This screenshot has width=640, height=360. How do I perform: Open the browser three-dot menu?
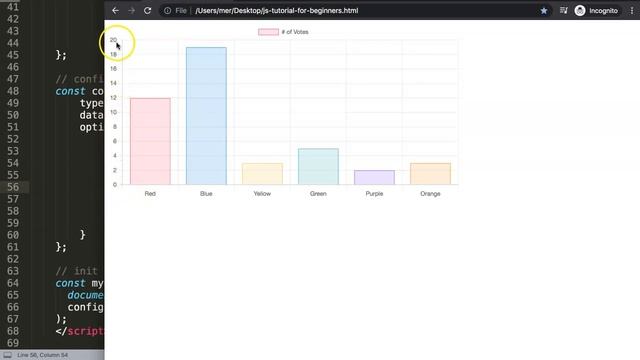[x=632, y=11]
